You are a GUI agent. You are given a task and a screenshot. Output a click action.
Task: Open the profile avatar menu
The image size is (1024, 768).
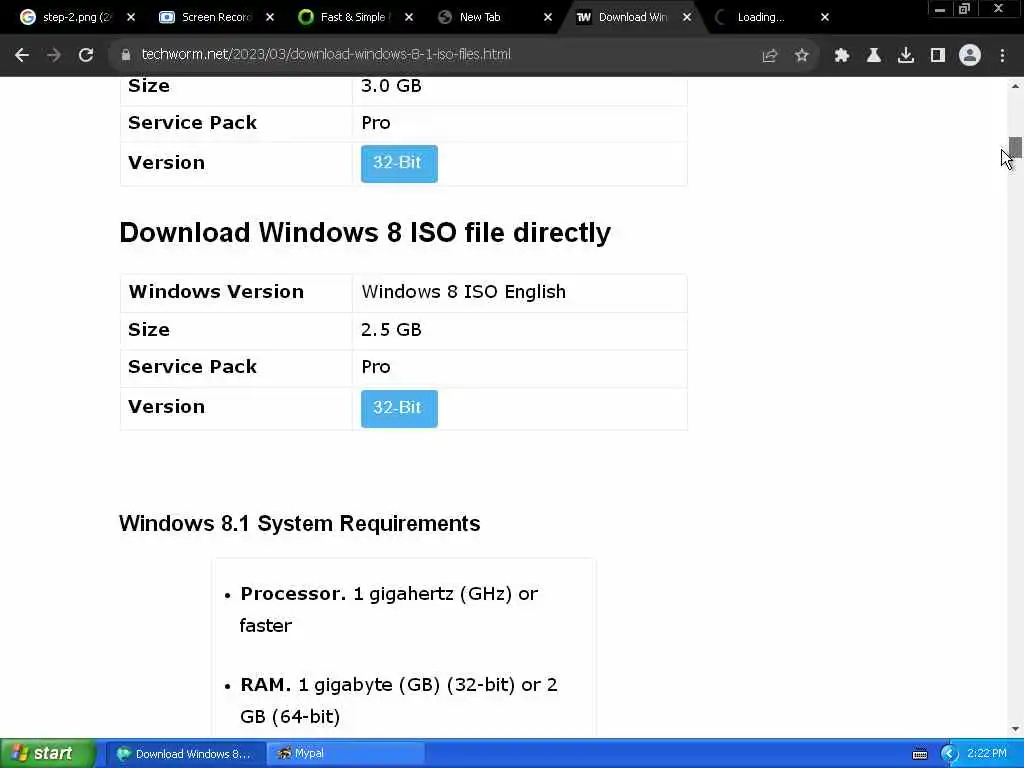[970, 56]
